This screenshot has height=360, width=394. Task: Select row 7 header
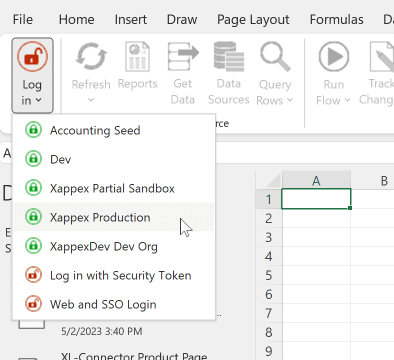(269, 313)
